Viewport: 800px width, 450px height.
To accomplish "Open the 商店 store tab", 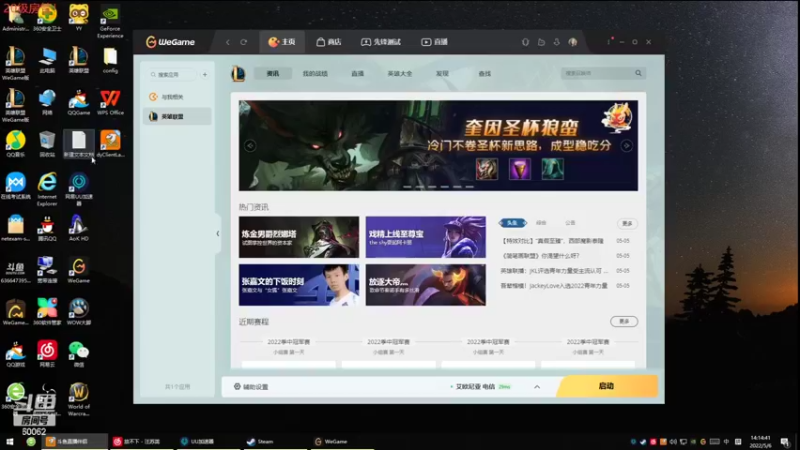I will click(x=329, y=42).
